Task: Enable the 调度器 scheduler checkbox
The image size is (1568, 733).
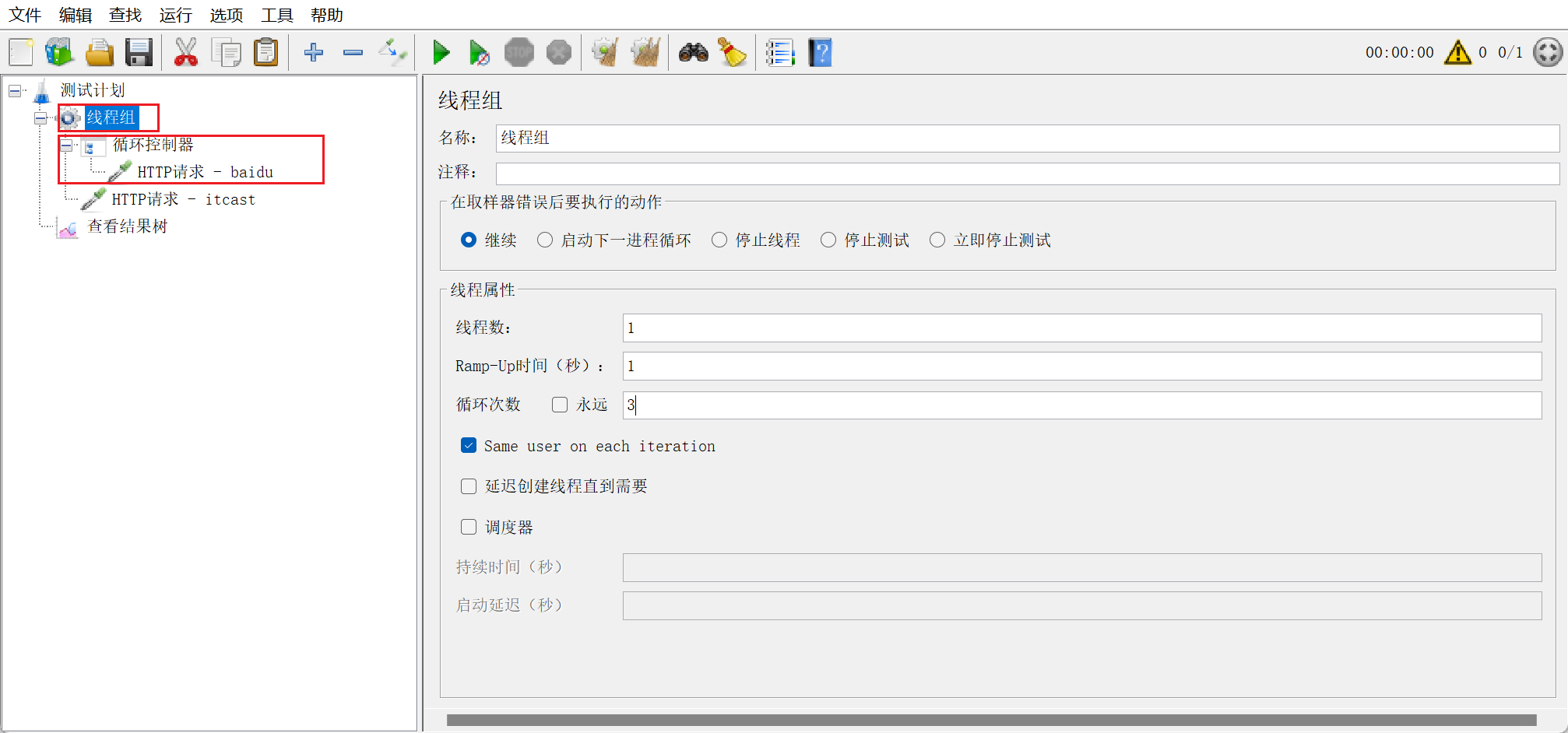Action: point(469,527)
